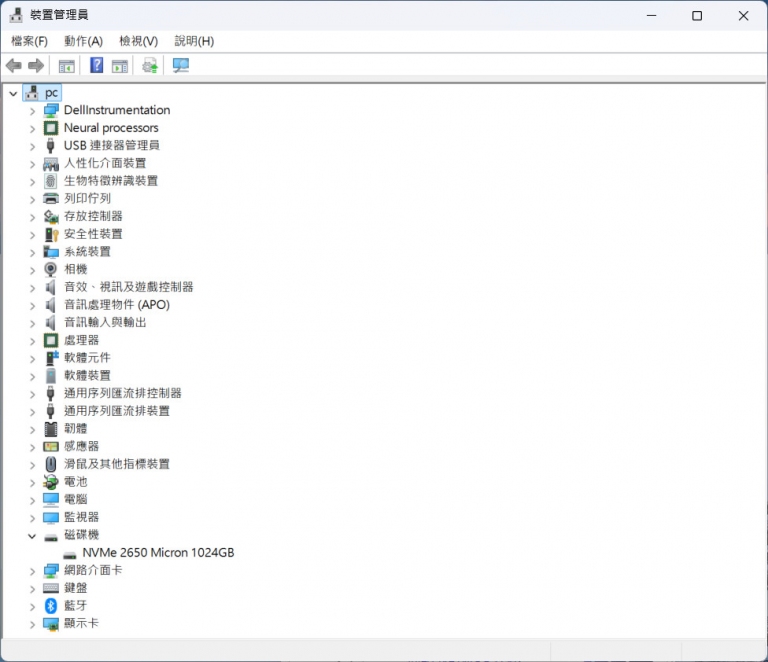Click the battery (電池) category icon

[x=51, y=482]
